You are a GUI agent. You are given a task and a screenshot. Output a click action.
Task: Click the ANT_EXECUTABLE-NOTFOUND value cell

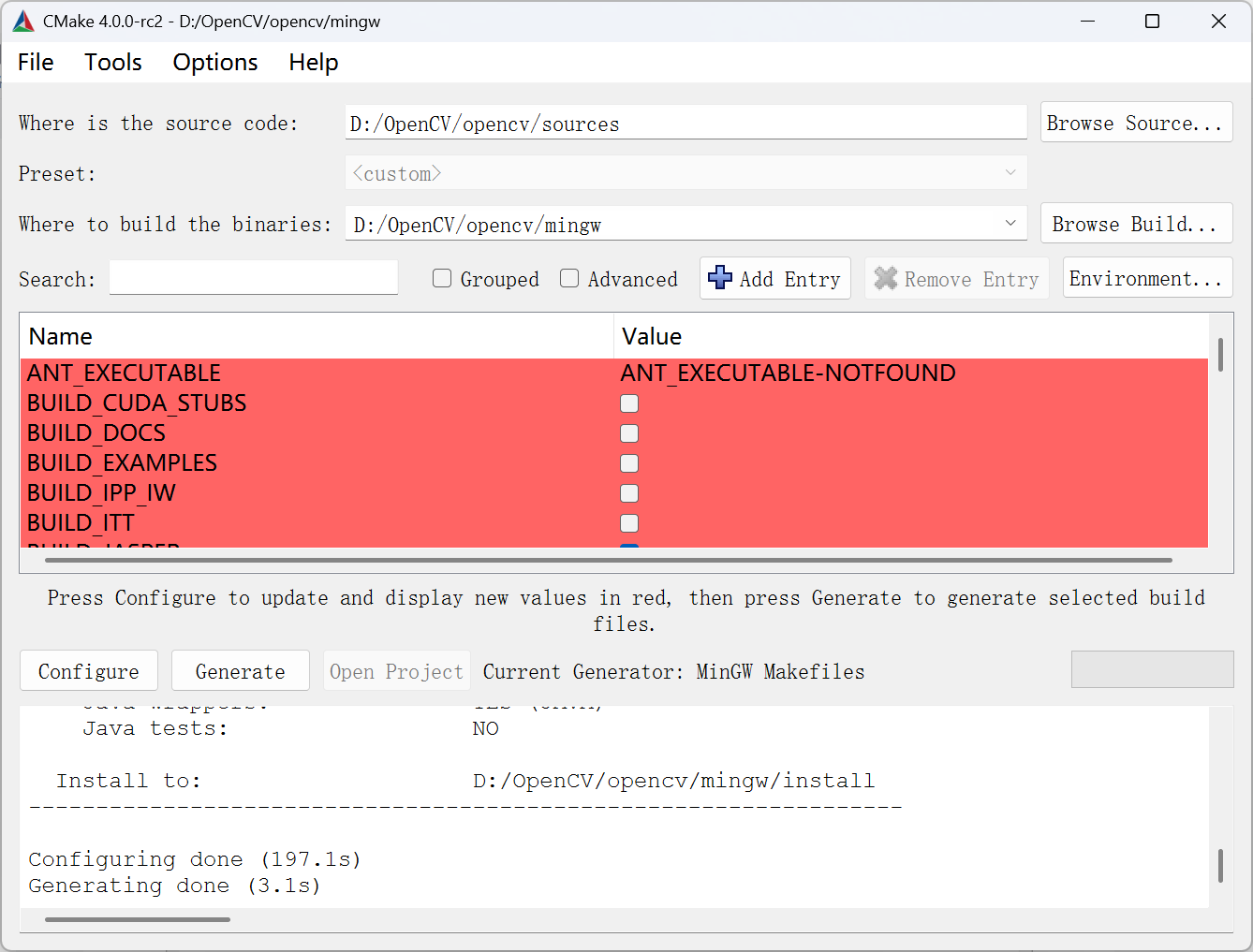(788, 373)
